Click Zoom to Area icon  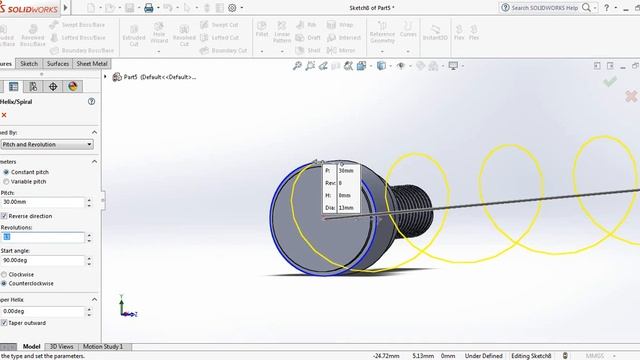(310, 66)
